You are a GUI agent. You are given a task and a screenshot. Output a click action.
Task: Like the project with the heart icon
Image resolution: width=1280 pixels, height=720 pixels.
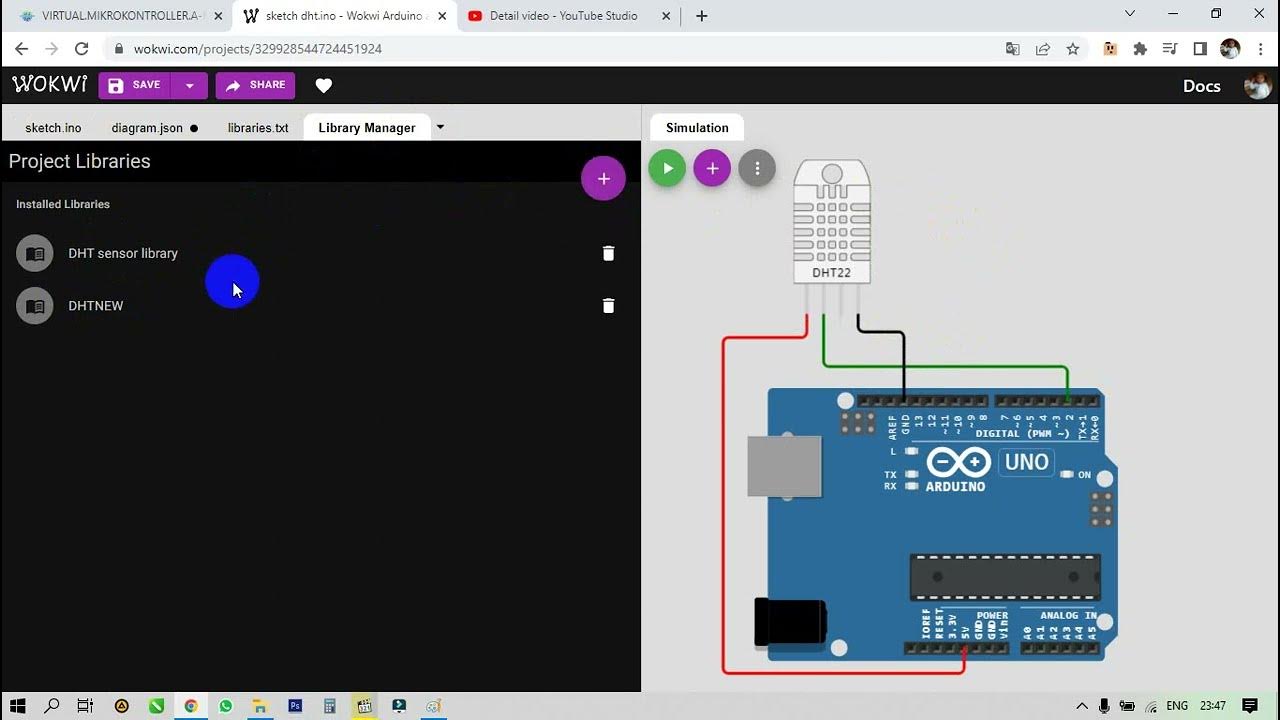tap(323, 86)
